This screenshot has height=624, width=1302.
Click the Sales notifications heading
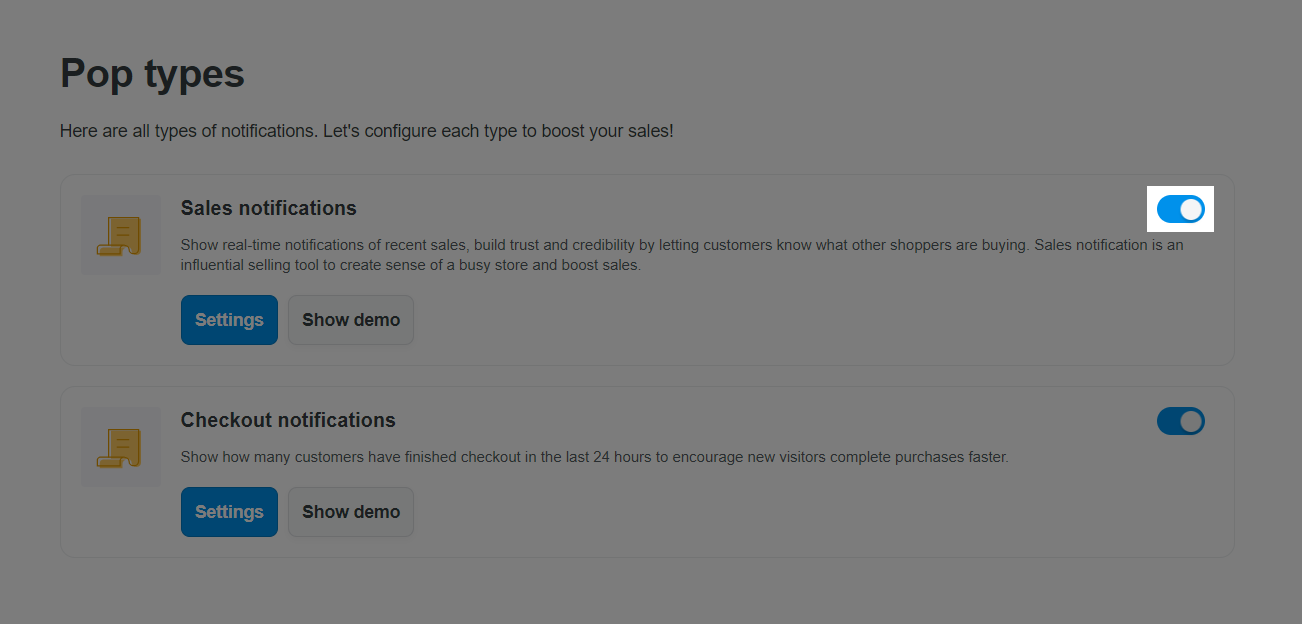(x=268, y=208)
